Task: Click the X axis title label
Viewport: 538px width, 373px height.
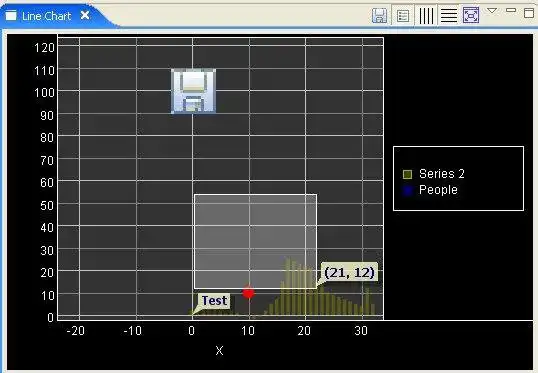Action: (219, 350)
